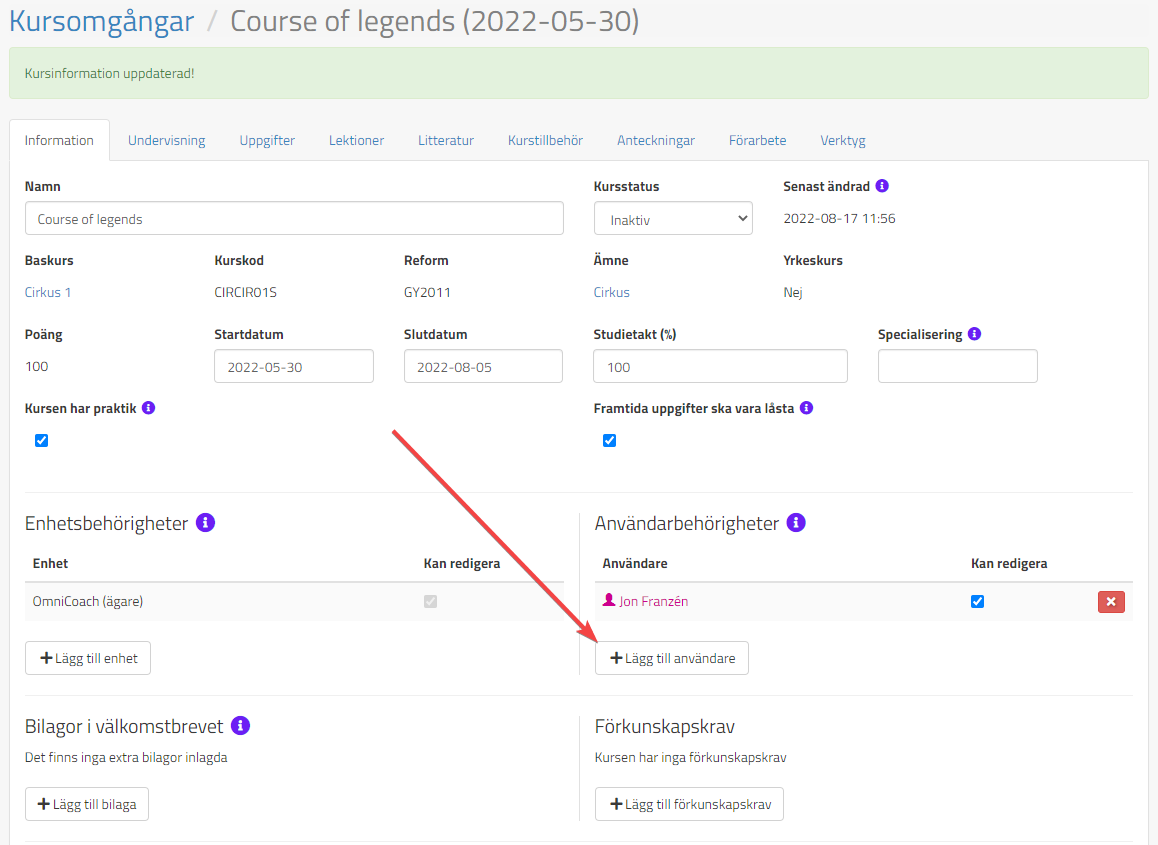Show info icon beside Specialisering label
Screen dimensions: 1158x845
pos(974,334)
